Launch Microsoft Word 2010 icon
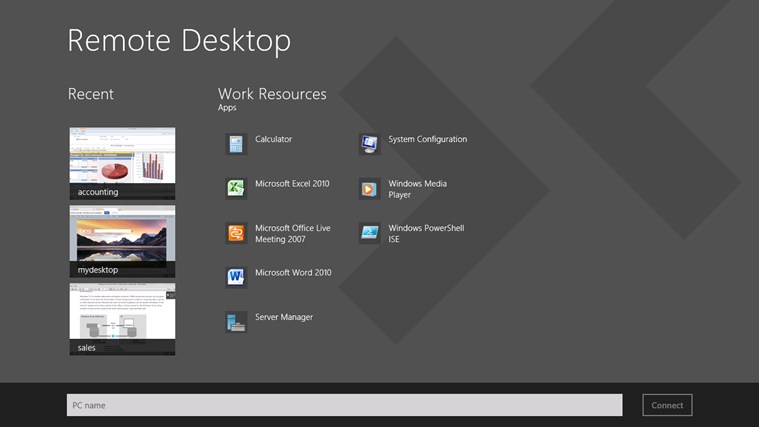 (236, 278)
